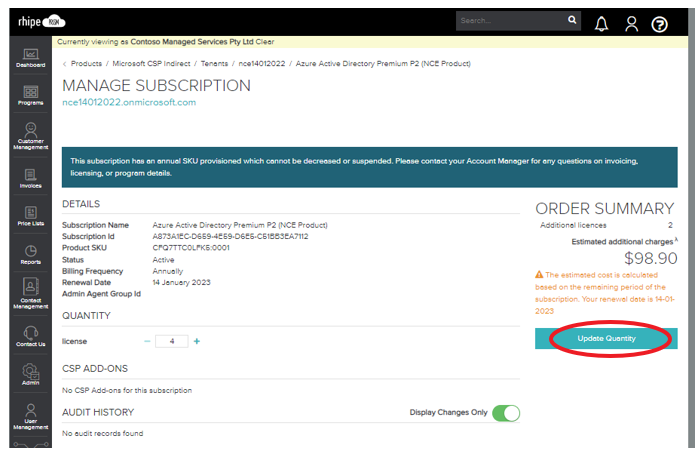Screen dimensions: 698x458
Task: Open notifications bell
Action: (x=601, y=24)
